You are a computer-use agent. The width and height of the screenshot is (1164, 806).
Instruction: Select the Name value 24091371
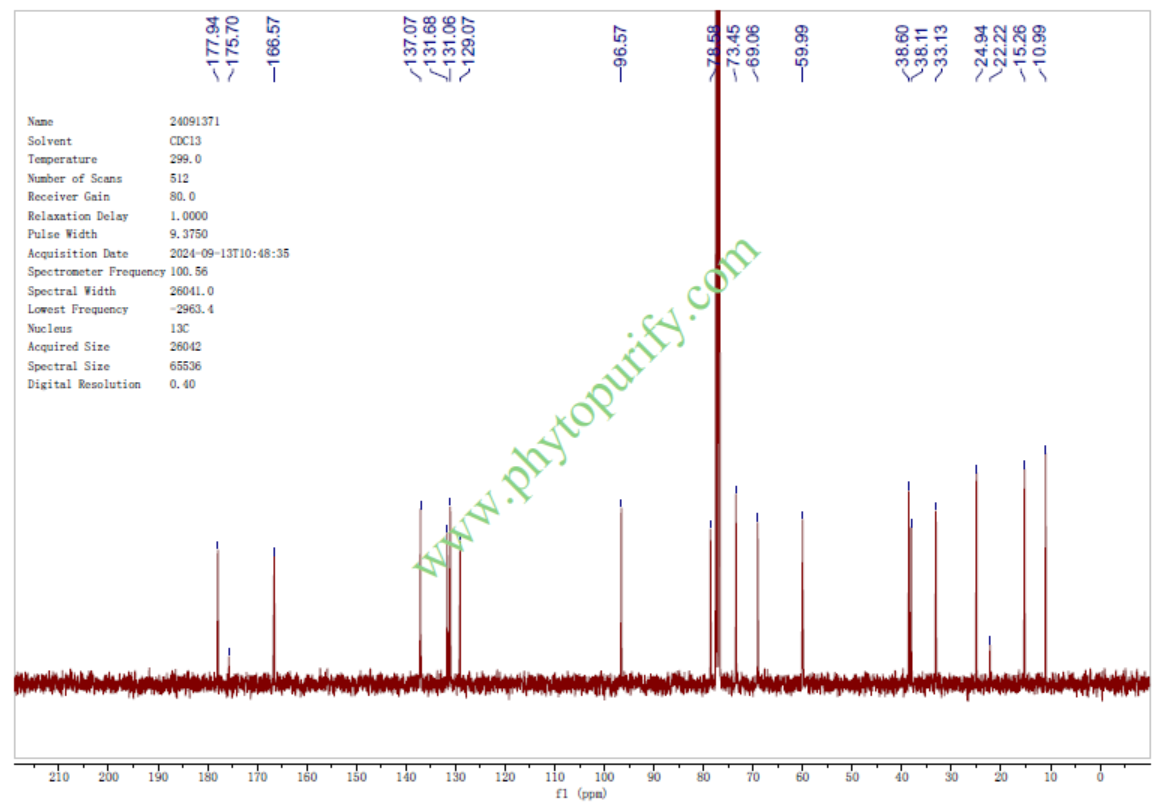pos(195,121)
